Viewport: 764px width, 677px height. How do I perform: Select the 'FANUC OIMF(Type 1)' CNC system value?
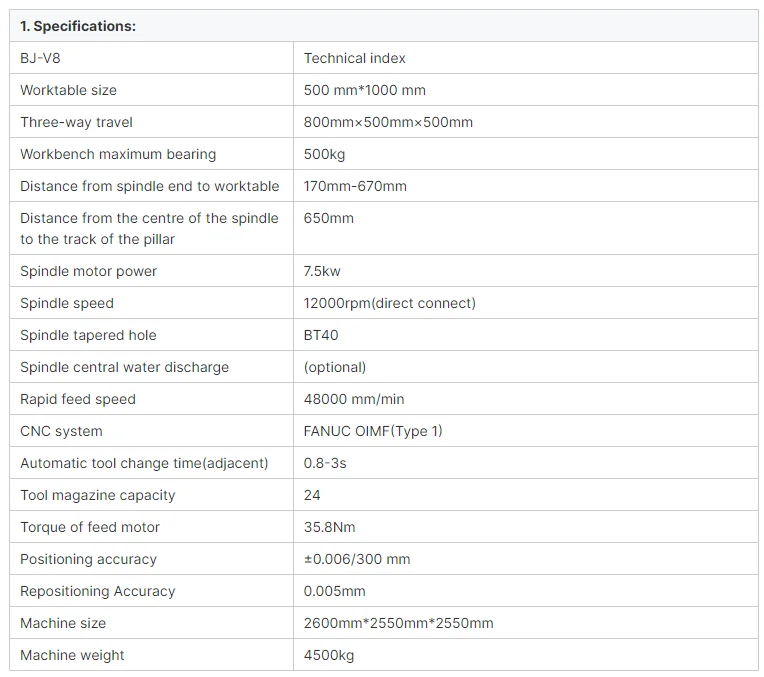[x=373, y=431]
